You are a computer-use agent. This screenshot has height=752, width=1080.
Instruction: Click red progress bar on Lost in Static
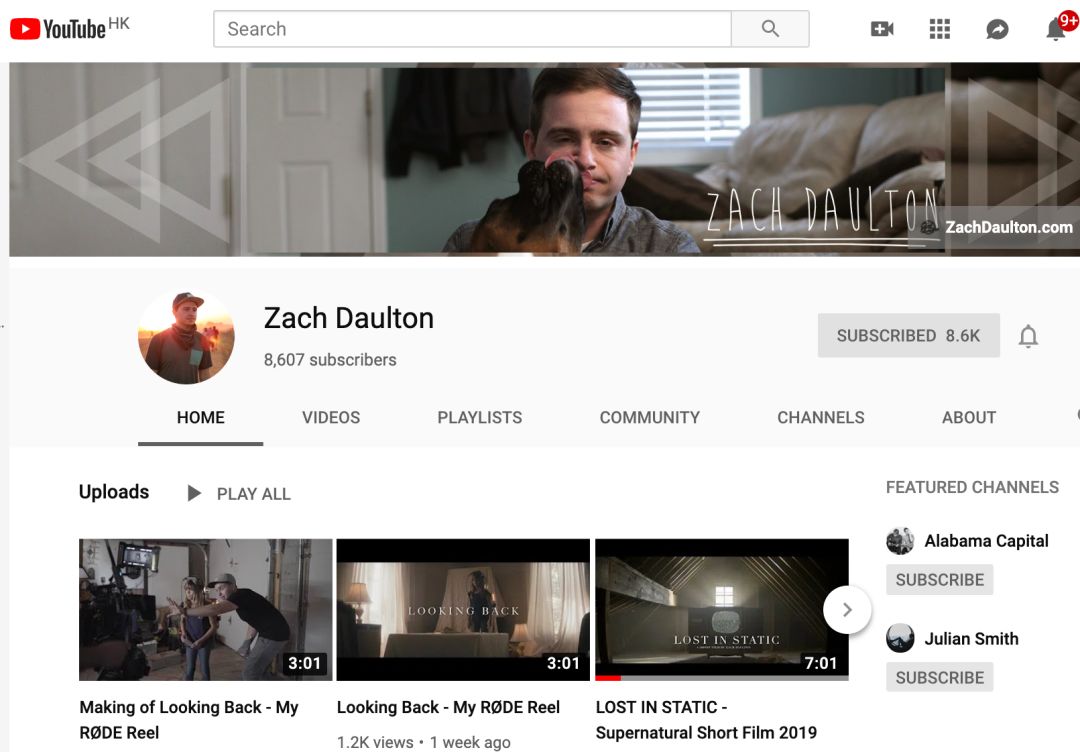click(608, 678)
